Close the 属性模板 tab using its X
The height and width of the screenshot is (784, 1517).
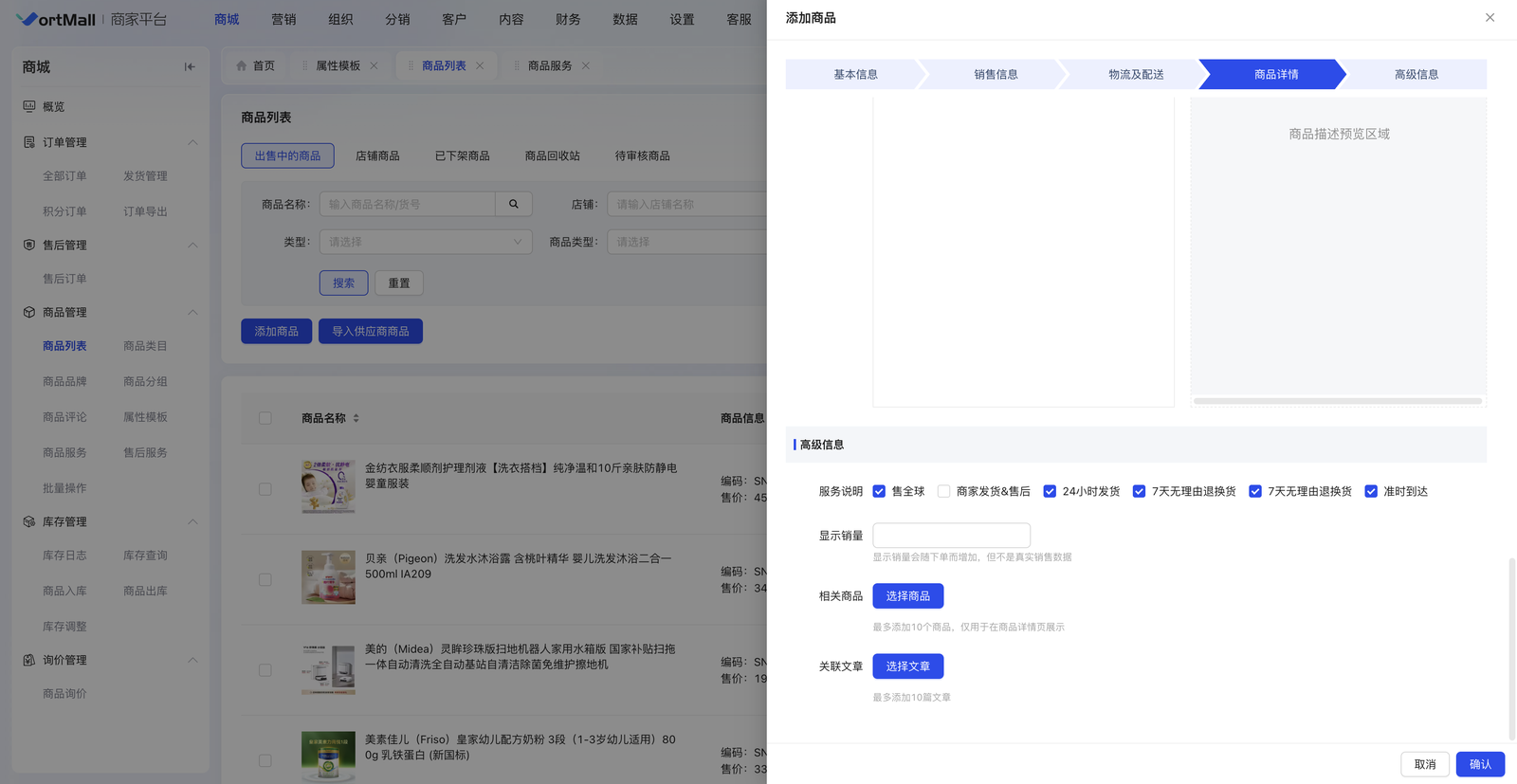(x=375, y=65)
